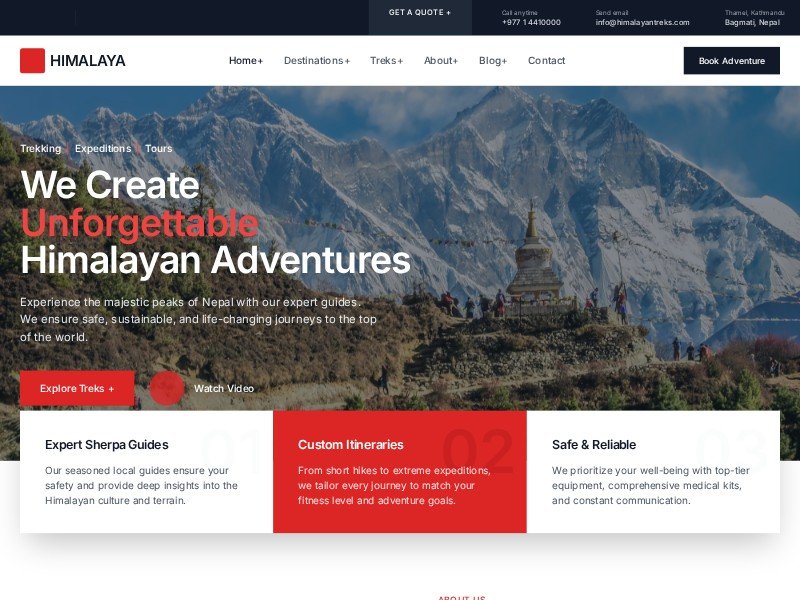Go to the Contact page
Viewport: 800px width, 600px height.
pyautogui.click(x=546, y=61)
